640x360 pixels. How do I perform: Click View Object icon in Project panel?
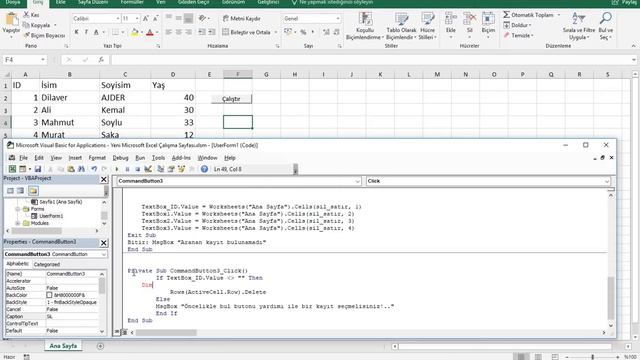tap(20, 191)
